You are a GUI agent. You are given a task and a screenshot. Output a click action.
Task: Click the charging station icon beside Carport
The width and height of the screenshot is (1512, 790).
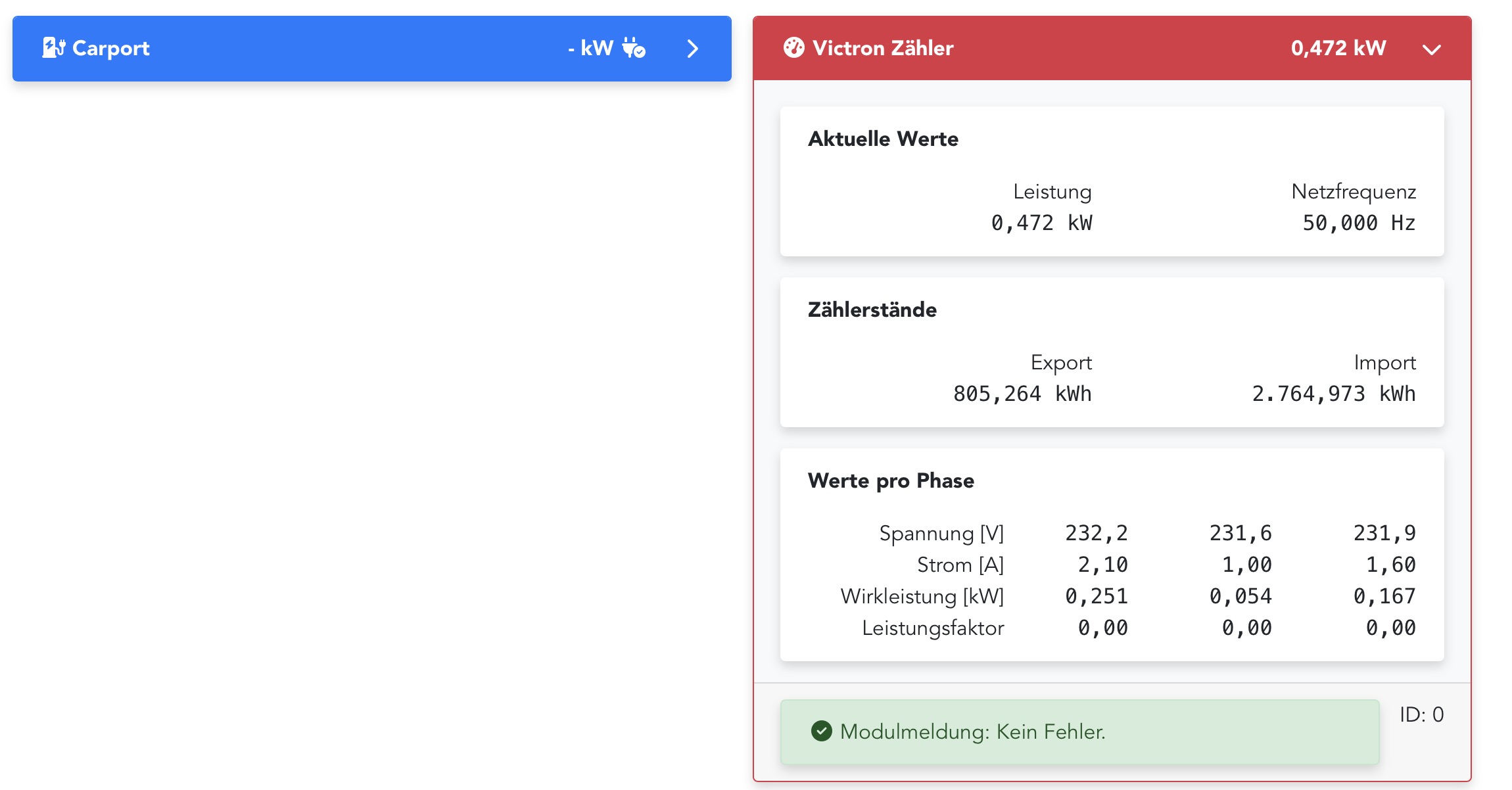point(53,48)
